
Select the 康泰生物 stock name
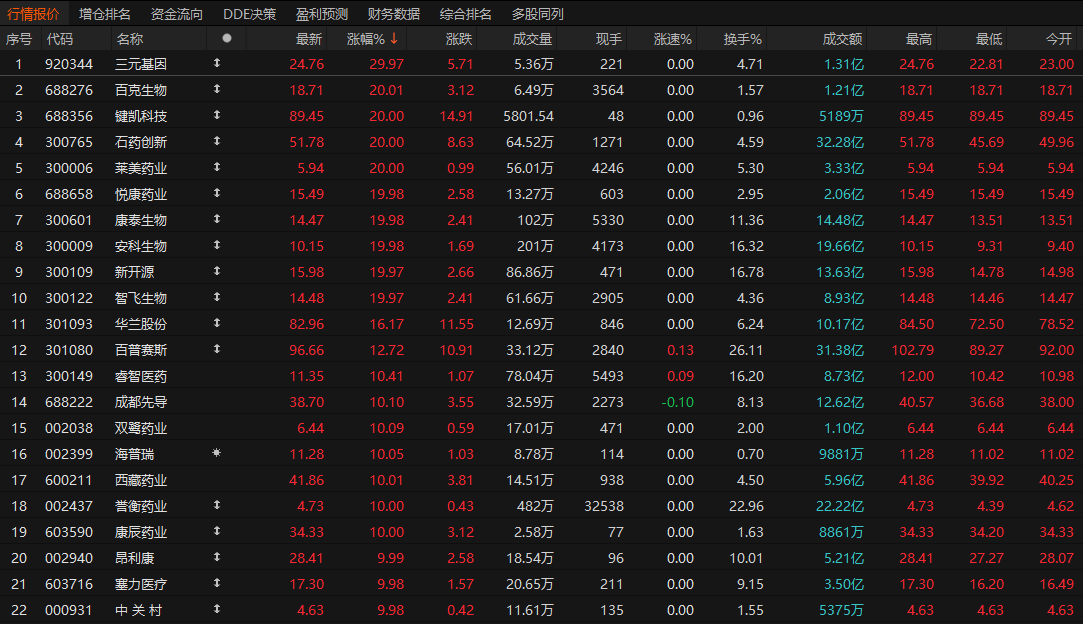click(x=141, y=220)
